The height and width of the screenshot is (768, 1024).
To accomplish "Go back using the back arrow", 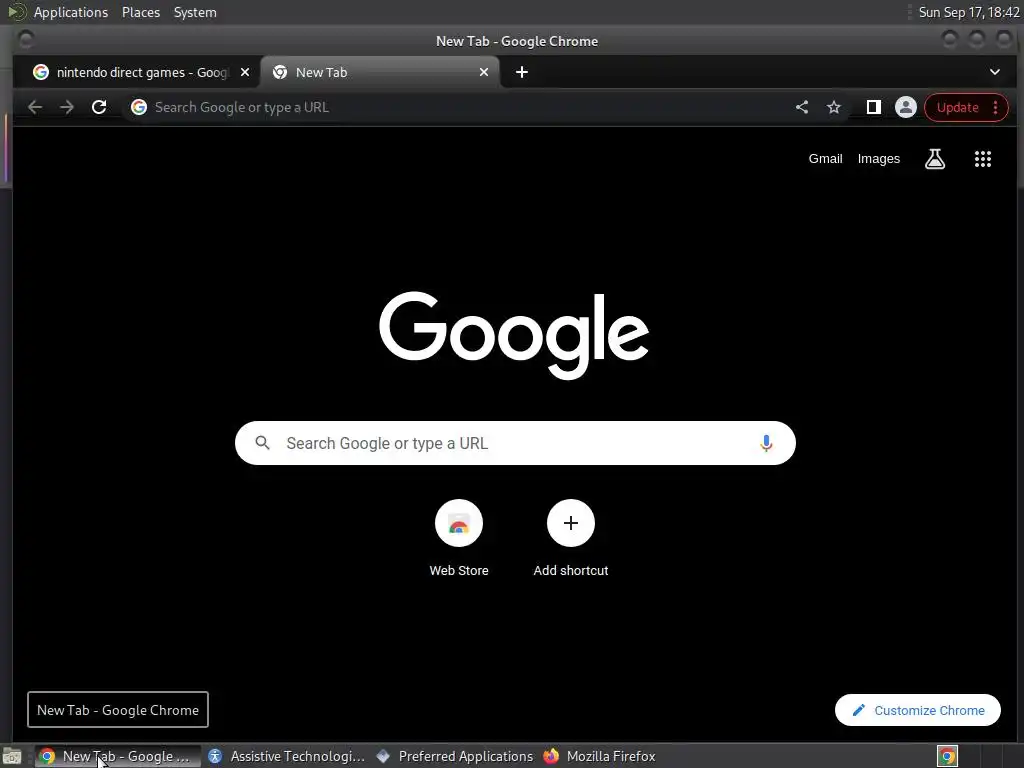I will (35, 107).
